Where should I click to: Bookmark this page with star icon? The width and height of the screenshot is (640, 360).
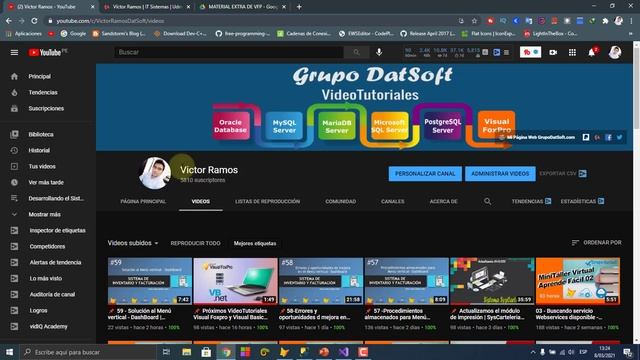pos(474,21)
